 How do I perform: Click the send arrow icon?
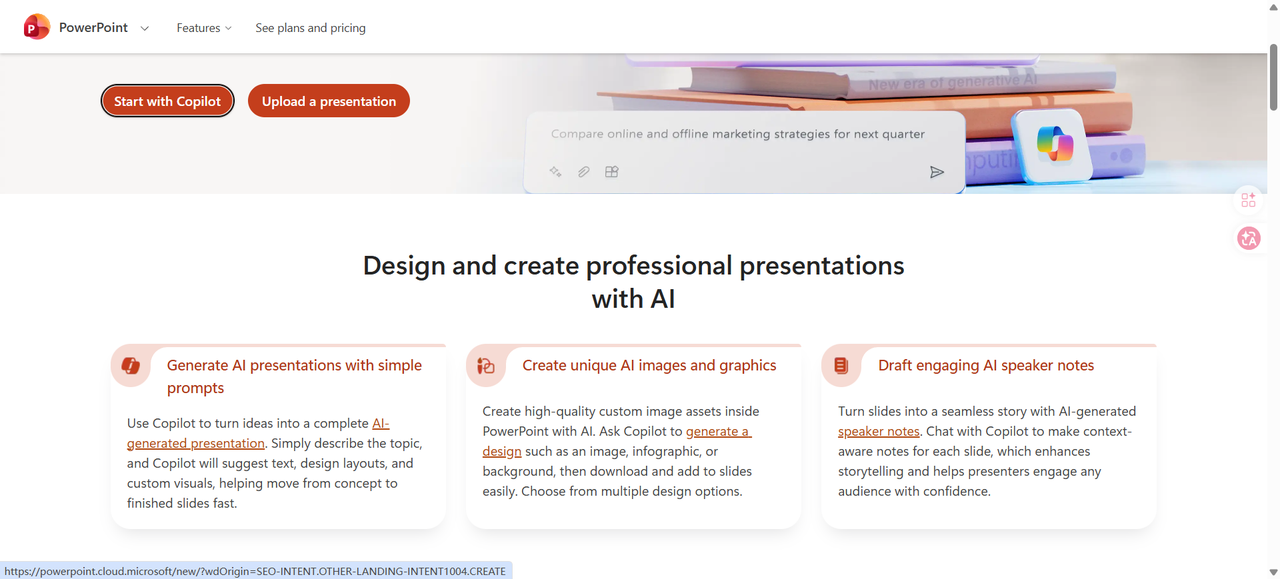937,172
